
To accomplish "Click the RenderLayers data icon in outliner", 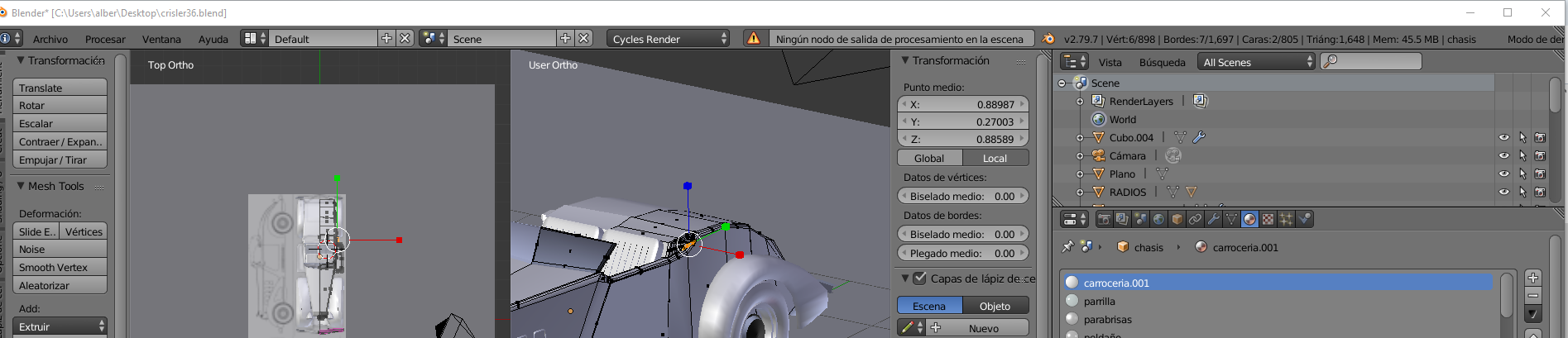I will click(x=1200, y=101).
